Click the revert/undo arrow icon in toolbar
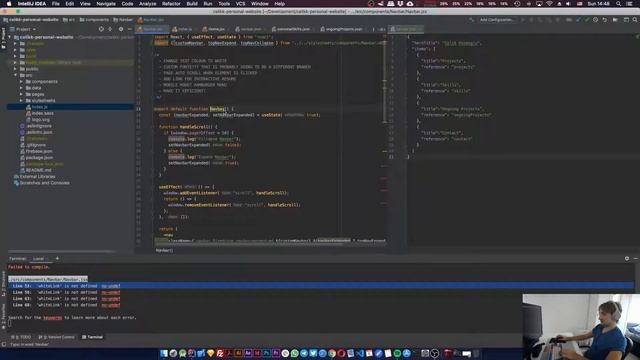Viewport: 640px width, 360px height. [x=604, y=20]
